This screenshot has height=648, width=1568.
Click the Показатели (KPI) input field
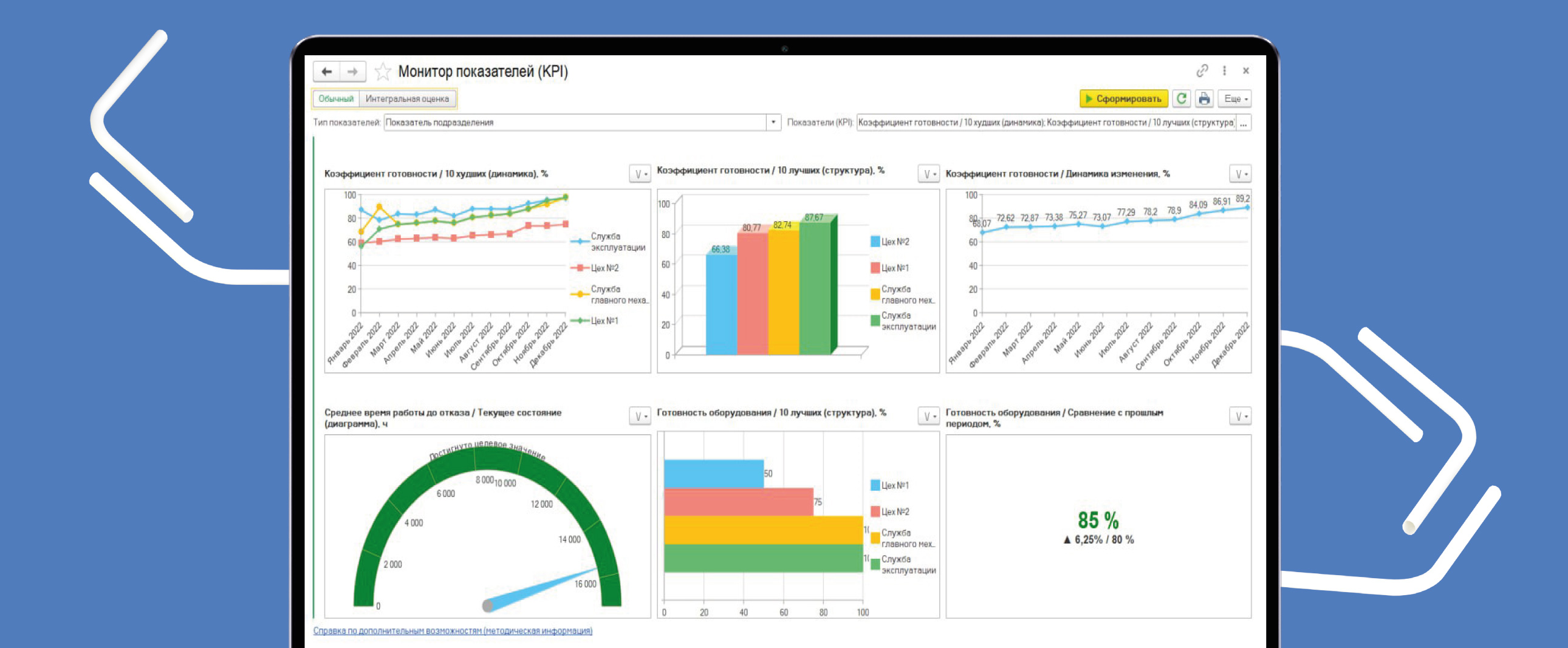[x=1045, y=122]
